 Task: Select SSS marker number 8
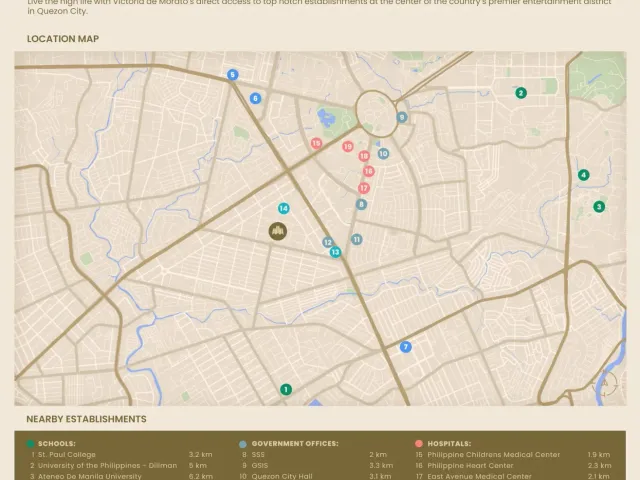point(361,204)
